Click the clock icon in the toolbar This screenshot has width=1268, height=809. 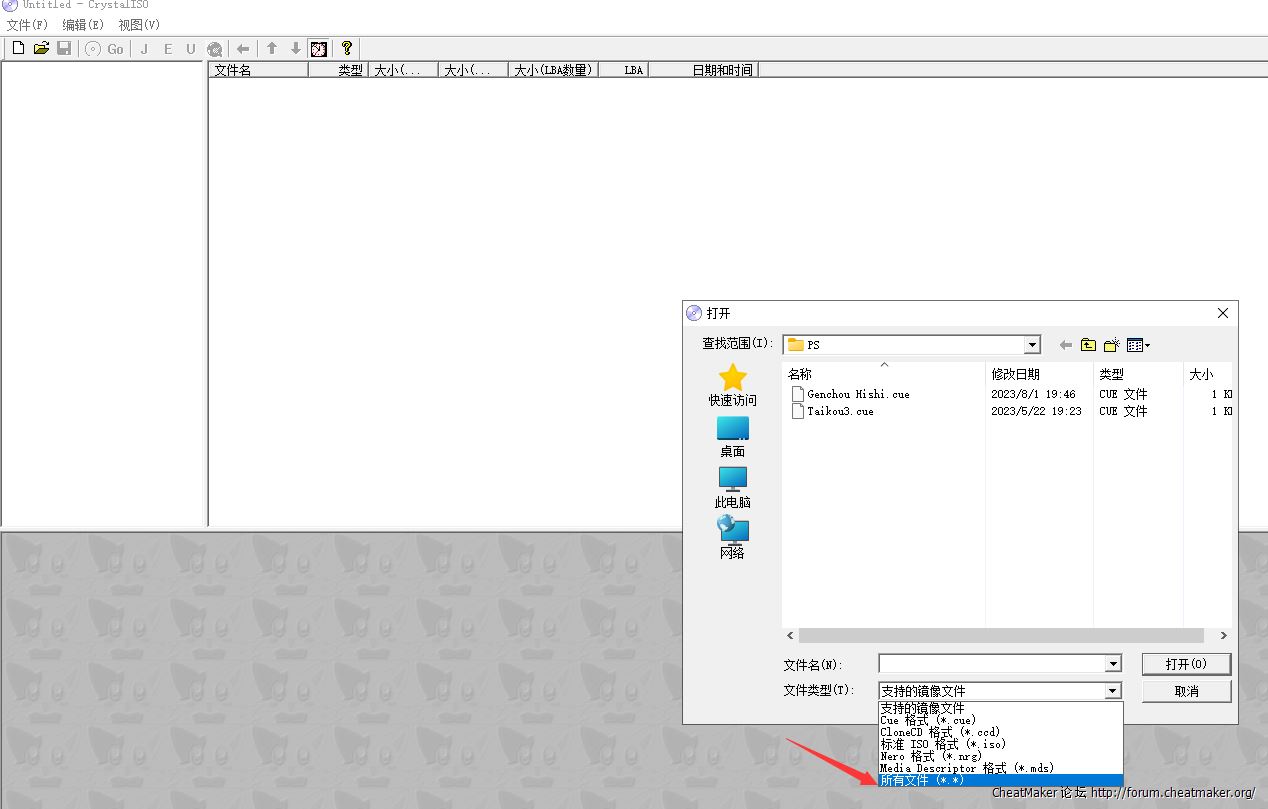319,48
